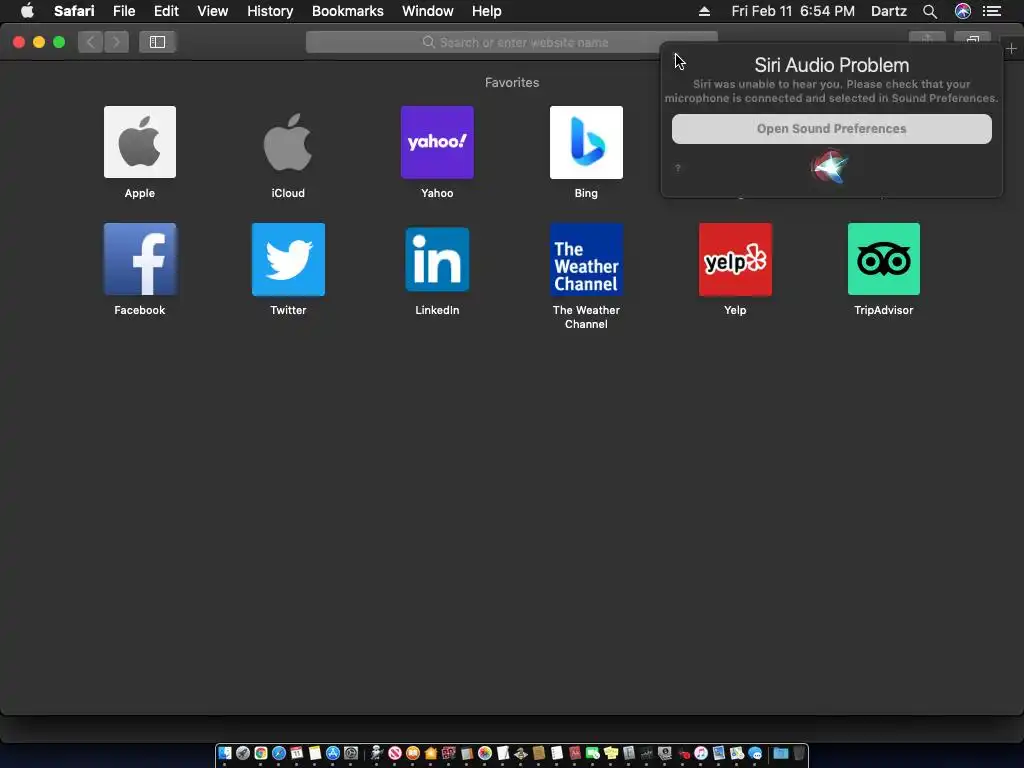Screen dimensions: 1024x768
Task: Click the Safari back arrow button
Action: tap(91, 42)
